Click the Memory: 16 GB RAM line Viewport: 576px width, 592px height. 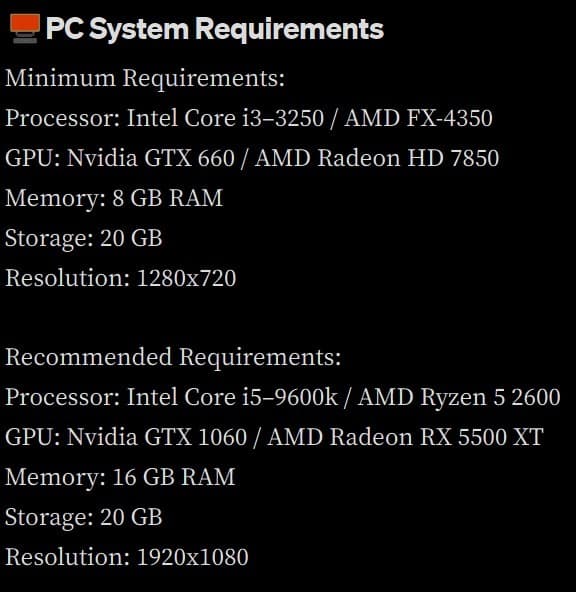tap(120, 477)
